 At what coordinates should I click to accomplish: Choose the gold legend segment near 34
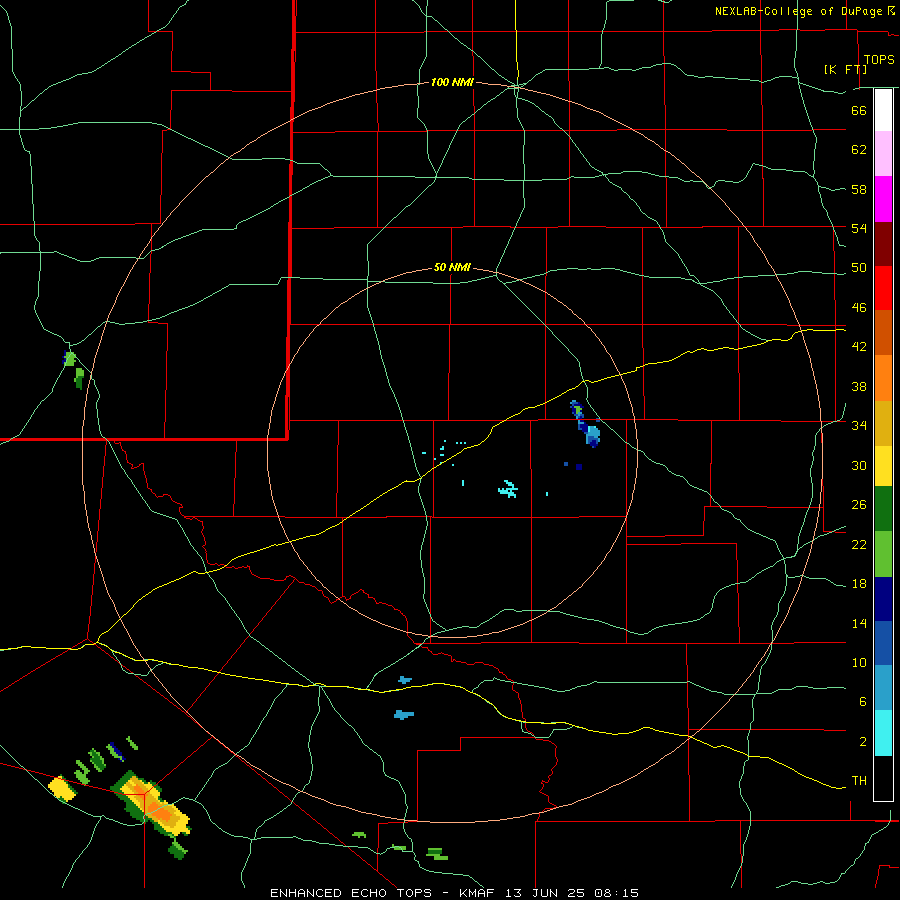pos(883,423)
